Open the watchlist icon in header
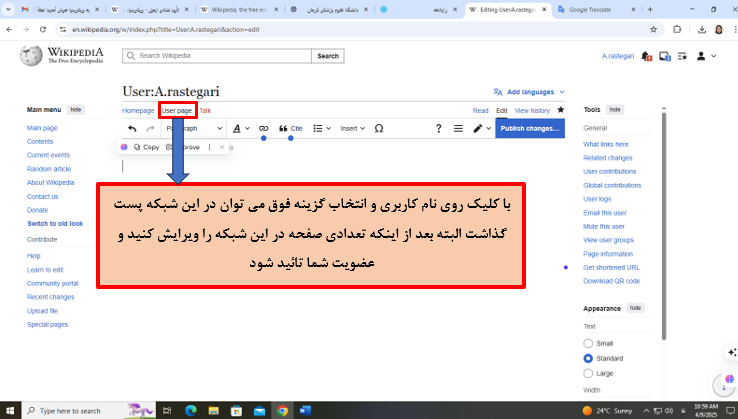 (x=679, y=56)
